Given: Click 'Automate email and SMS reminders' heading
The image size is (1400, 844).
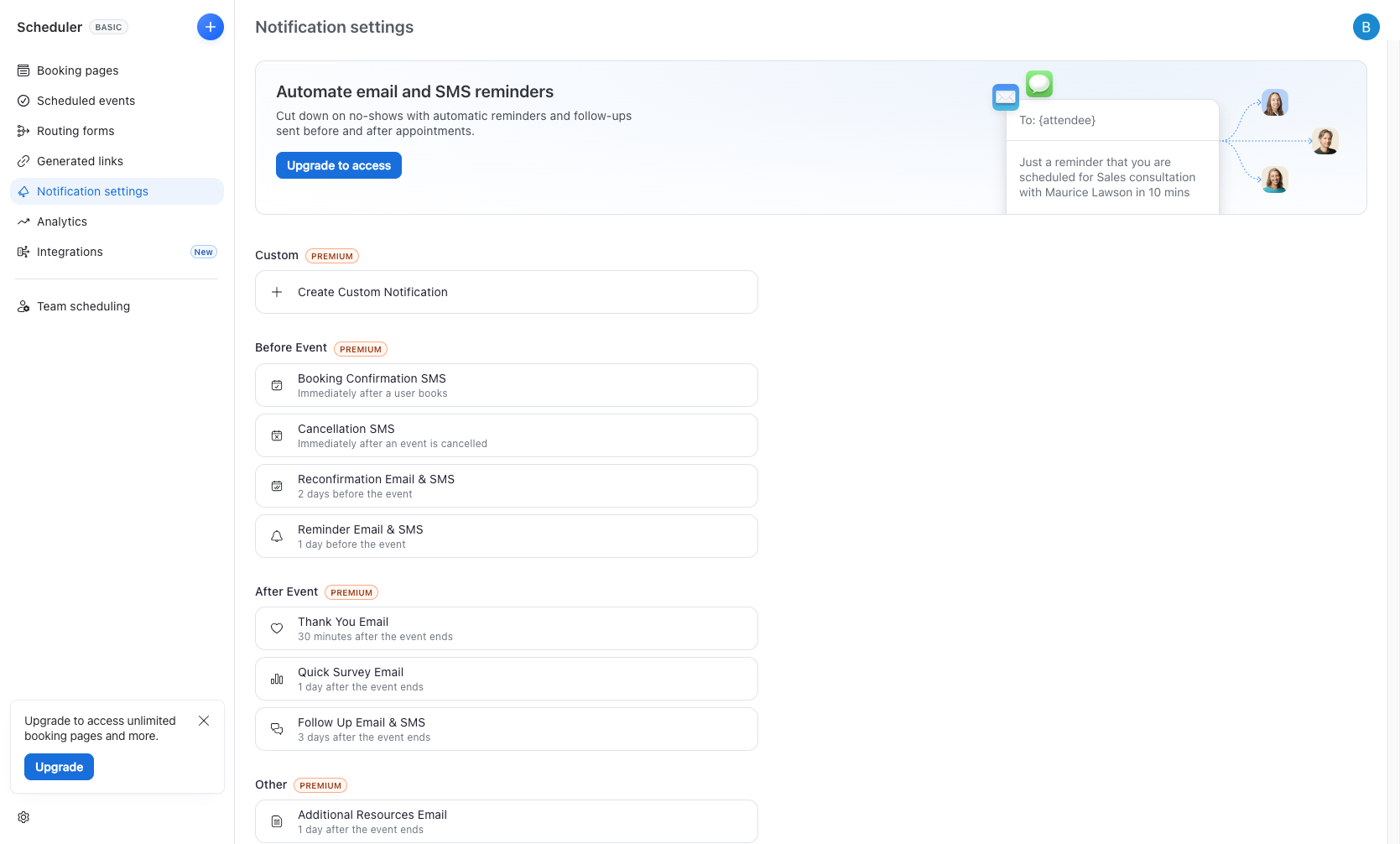Looking at the screenshot, I should pos(415,91).
